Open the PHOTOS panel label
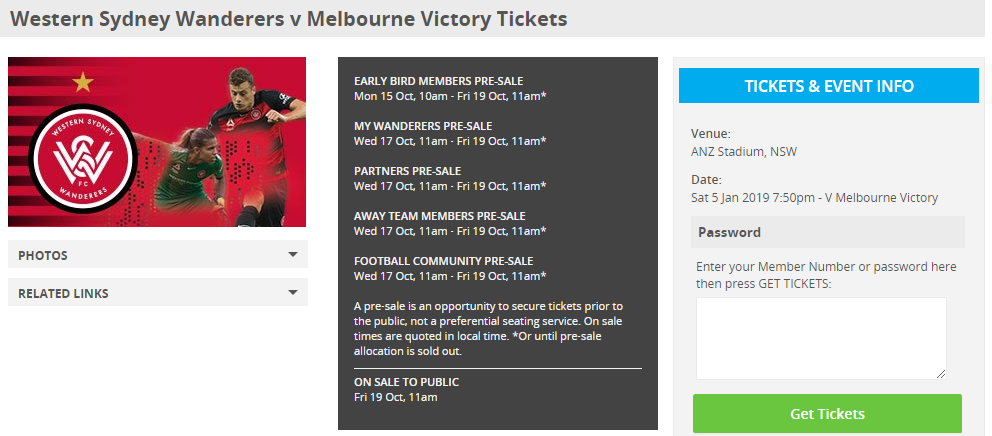992x436 pixels. pyautogui.click(x=43, y=256)
